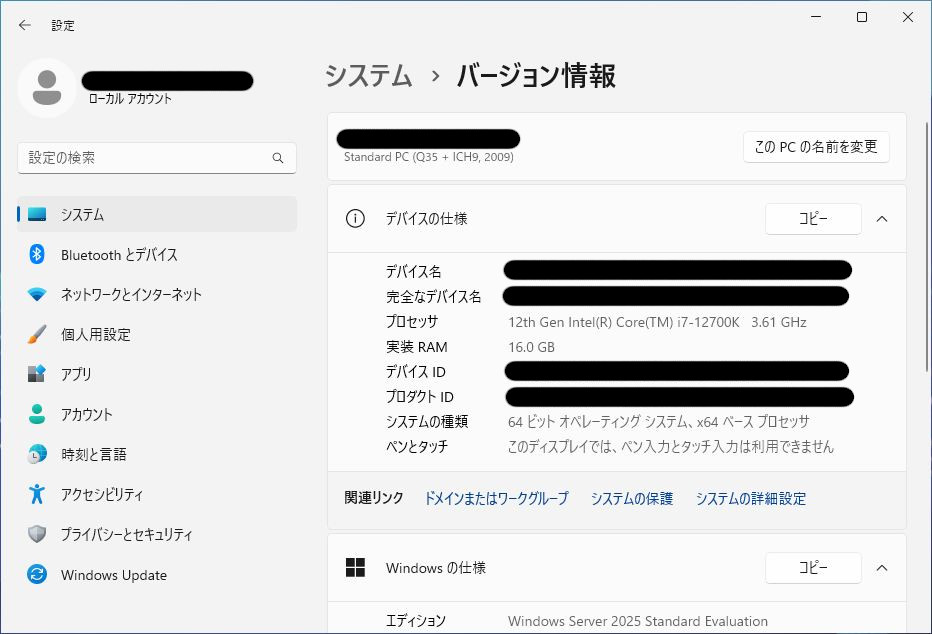Click the Standard PC (Q35 + ICH9, 2009) text
The width and height of the screenshot is (932, 634).
(429, 157)
